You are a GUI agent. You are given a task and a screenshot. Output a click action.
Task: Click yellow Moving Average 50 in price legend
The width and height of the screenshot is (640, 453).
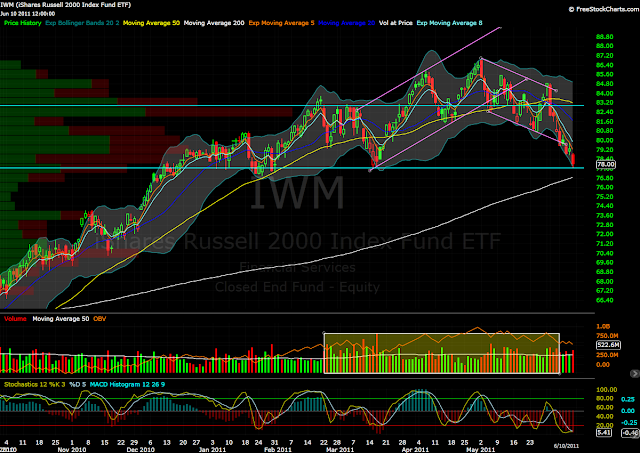click(x=151, y=23)
